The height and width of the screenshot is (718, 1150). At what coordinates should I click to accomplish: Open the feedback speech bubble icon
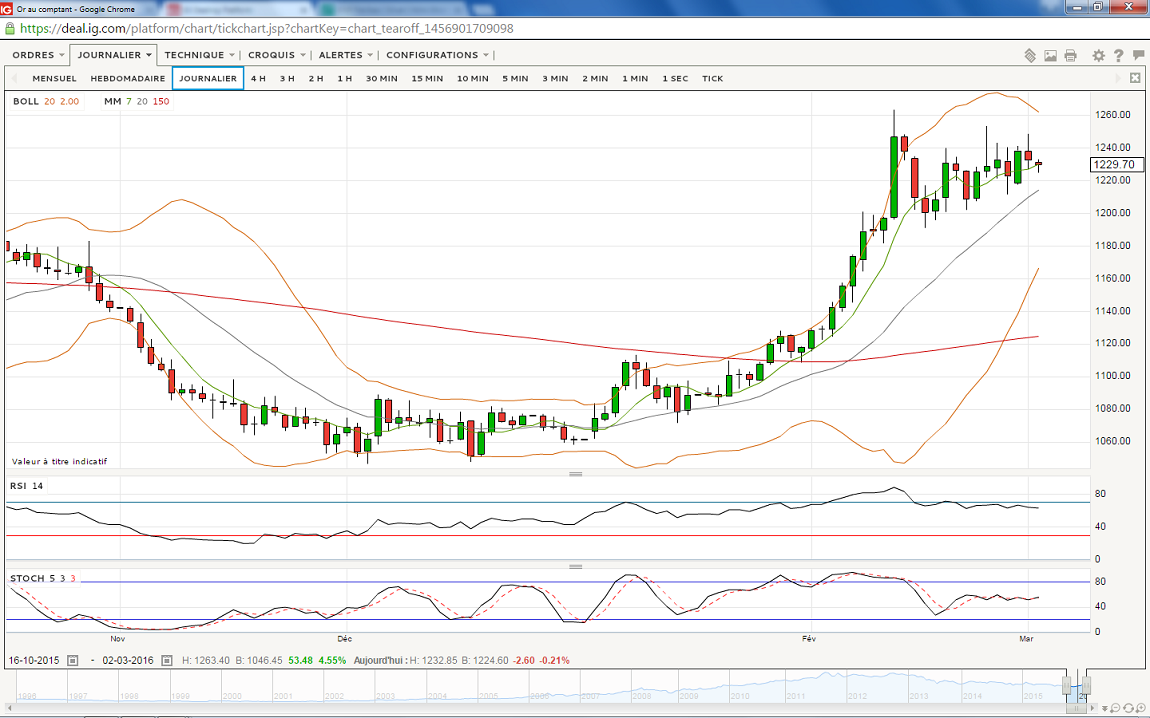pyautogui.click(x=1137, y=56)
